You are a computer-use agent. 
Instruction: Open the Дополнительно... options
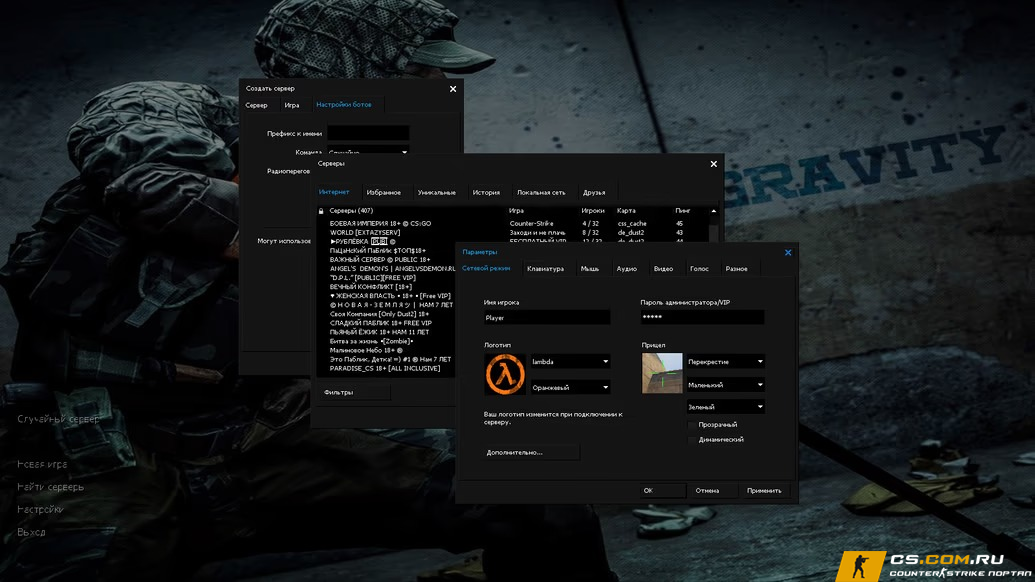(x=531, y=453)
